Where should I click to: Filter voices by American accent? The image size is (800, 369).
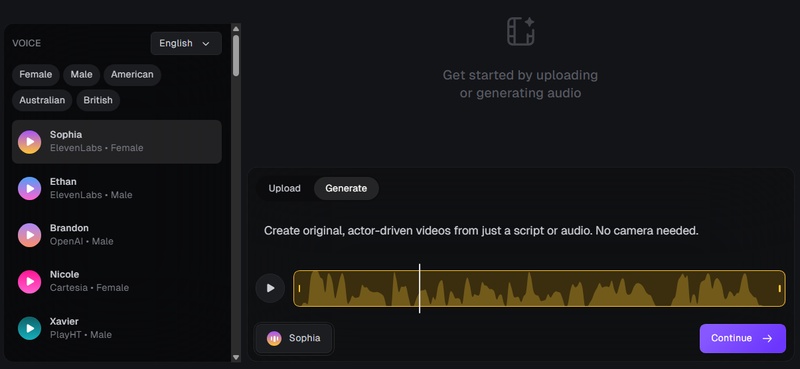pos(132,75)
